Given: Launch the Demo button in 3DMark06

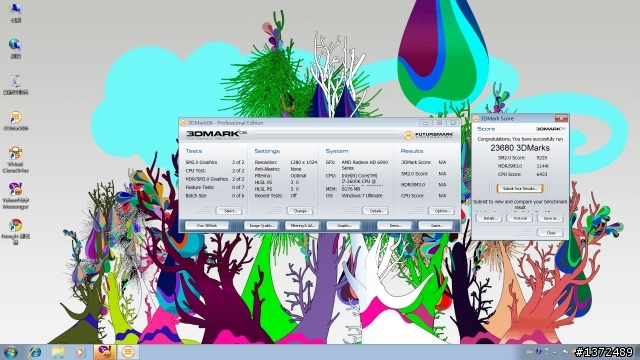Looking at the screenshot, I should click(x=394, y=225).
